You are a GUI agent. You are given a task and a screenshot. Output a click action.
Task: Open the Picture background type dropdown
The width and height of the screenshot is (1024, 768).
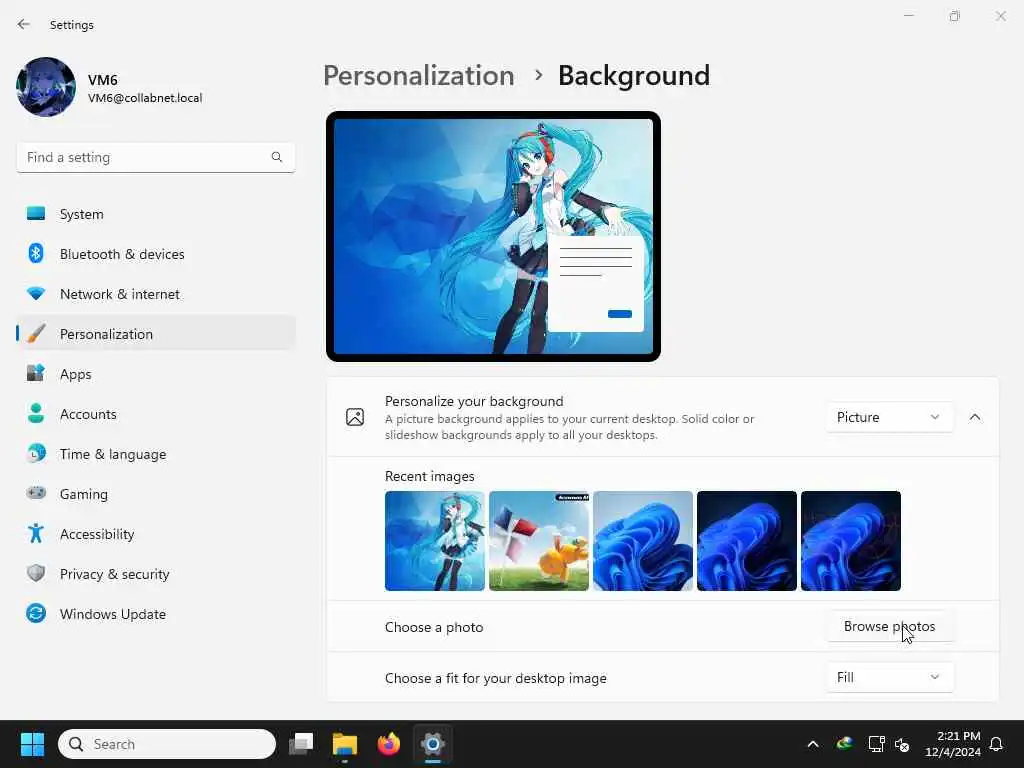tap(889, 417)
